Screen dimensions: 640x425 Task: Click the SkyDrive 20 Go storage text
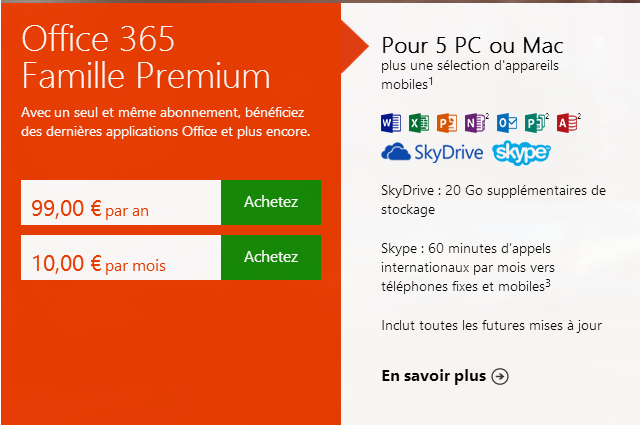pos(493,200)
